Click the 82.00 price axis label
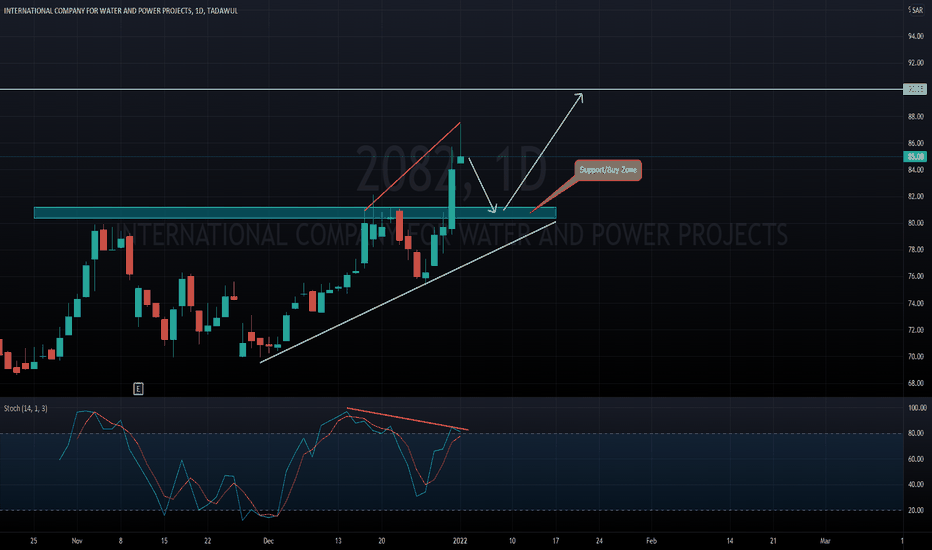This screenshot has height=550, width=932. pos(916,196)
